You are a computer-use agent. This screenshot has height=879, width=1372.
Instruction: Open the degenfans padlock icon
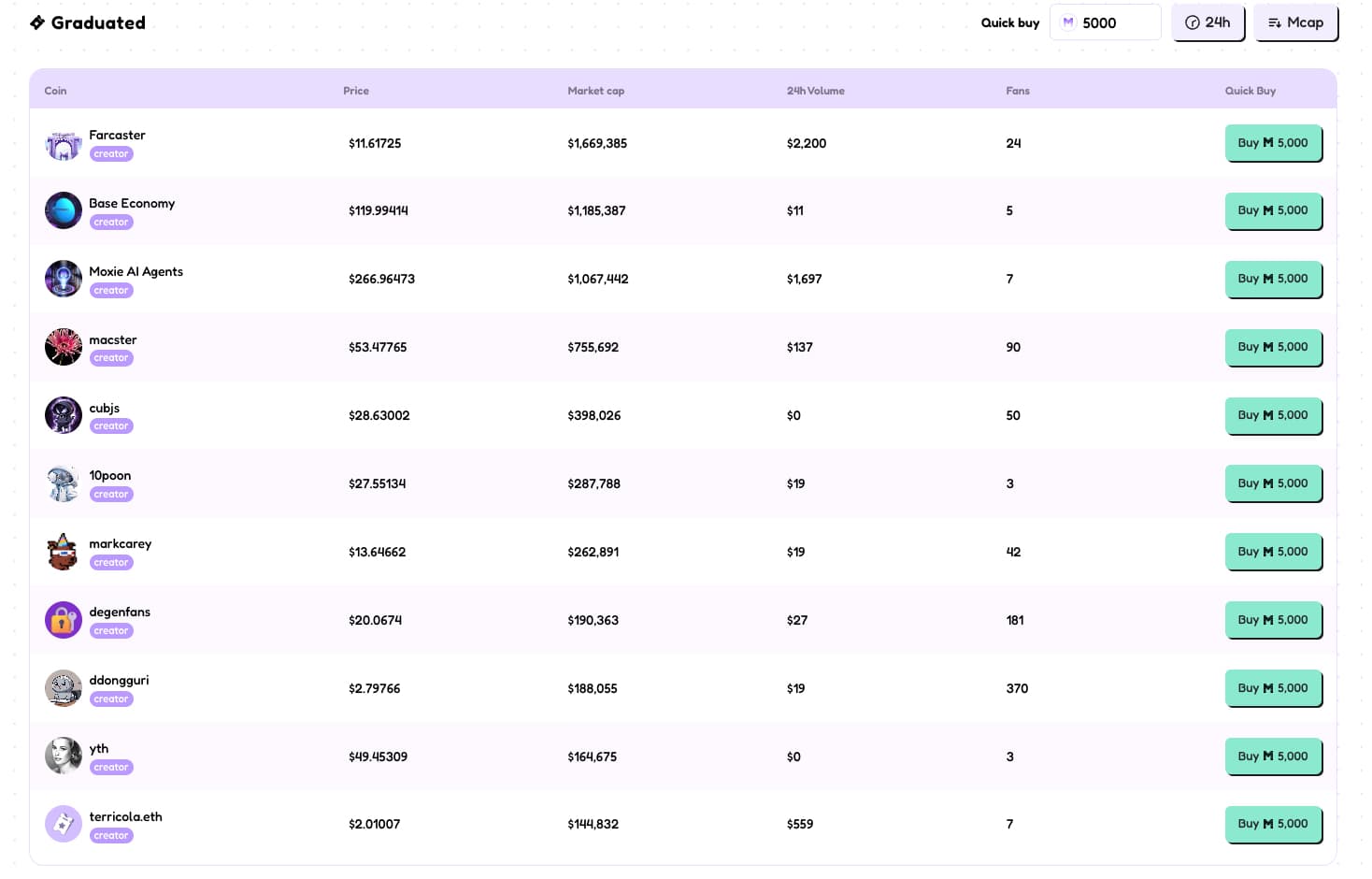pos(64,620)
